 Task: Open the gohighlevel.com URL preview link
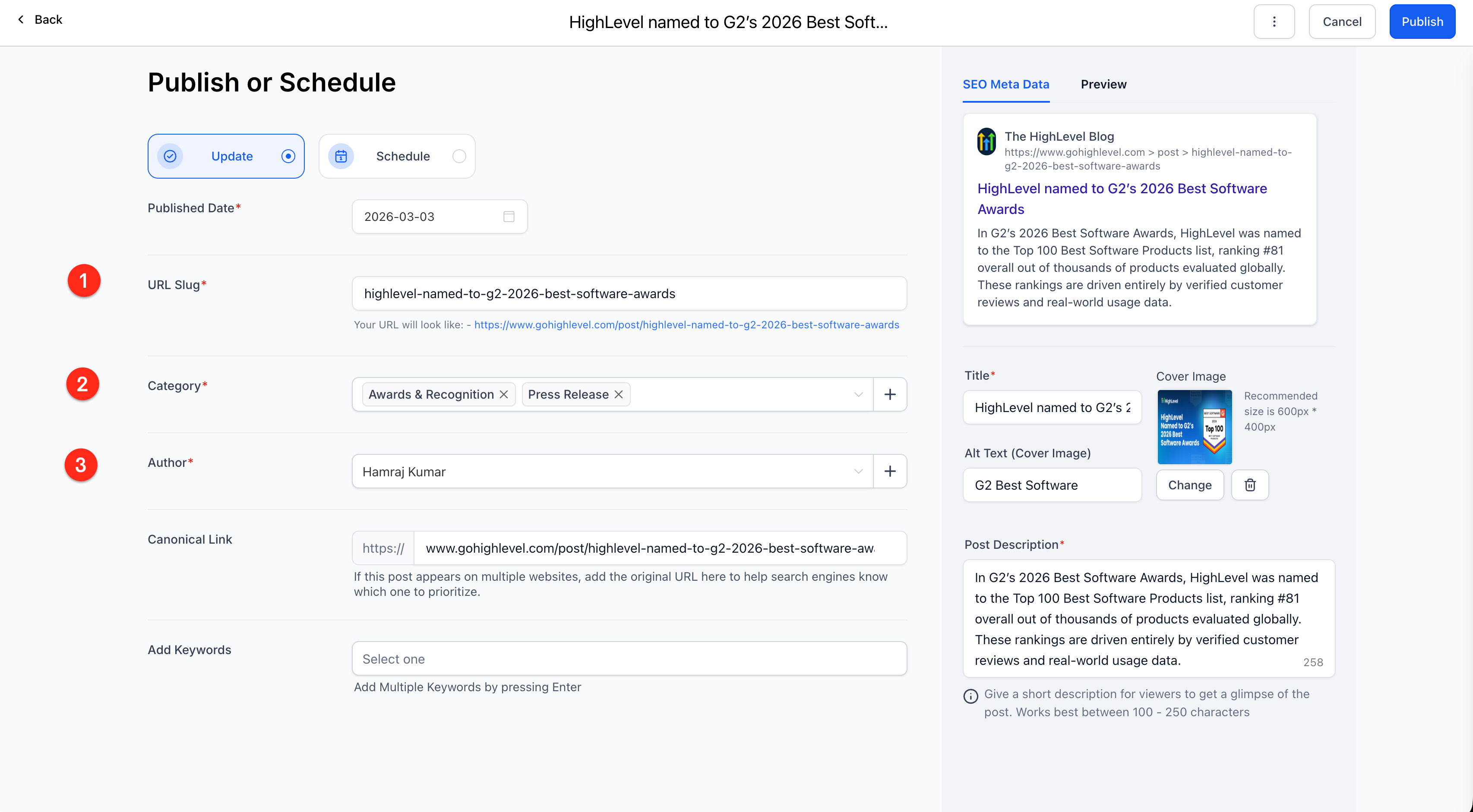tap(686, 324)
